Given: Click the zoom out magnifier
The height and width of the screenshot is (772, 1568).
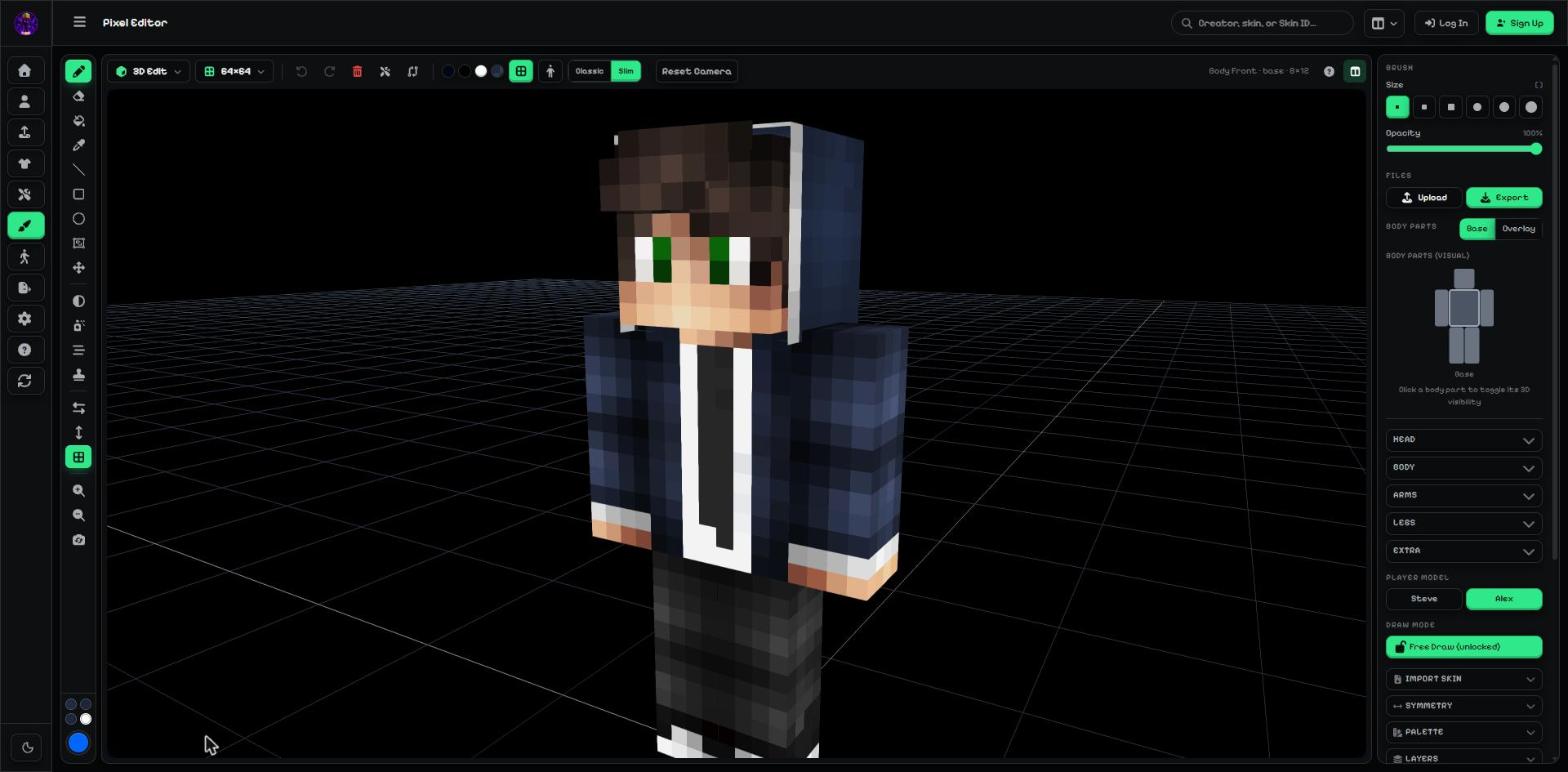Looking at the screenshot, I should 78,515.
